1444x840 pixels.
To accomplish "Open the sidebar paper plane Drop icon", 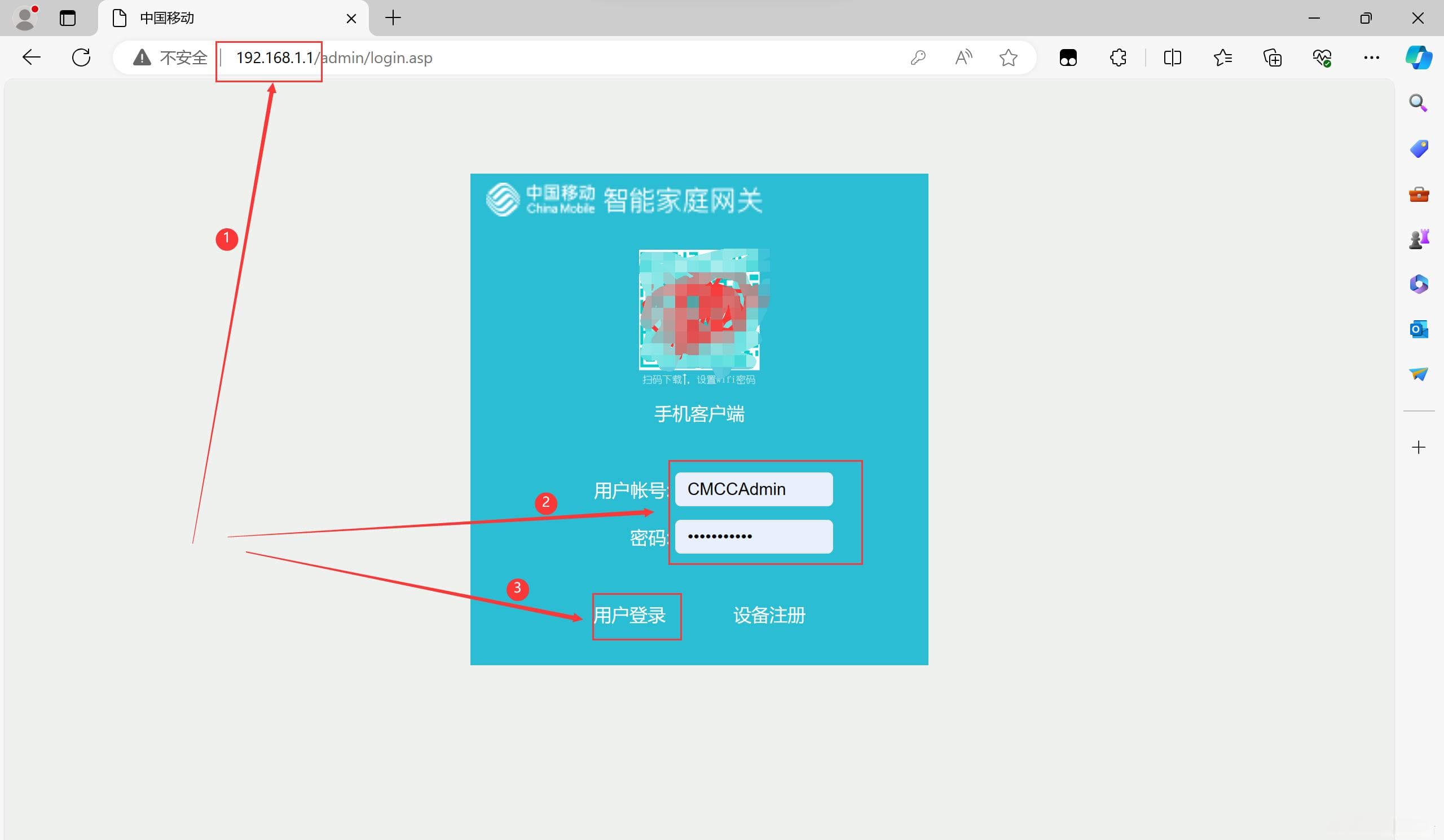I will [1419, 374].
